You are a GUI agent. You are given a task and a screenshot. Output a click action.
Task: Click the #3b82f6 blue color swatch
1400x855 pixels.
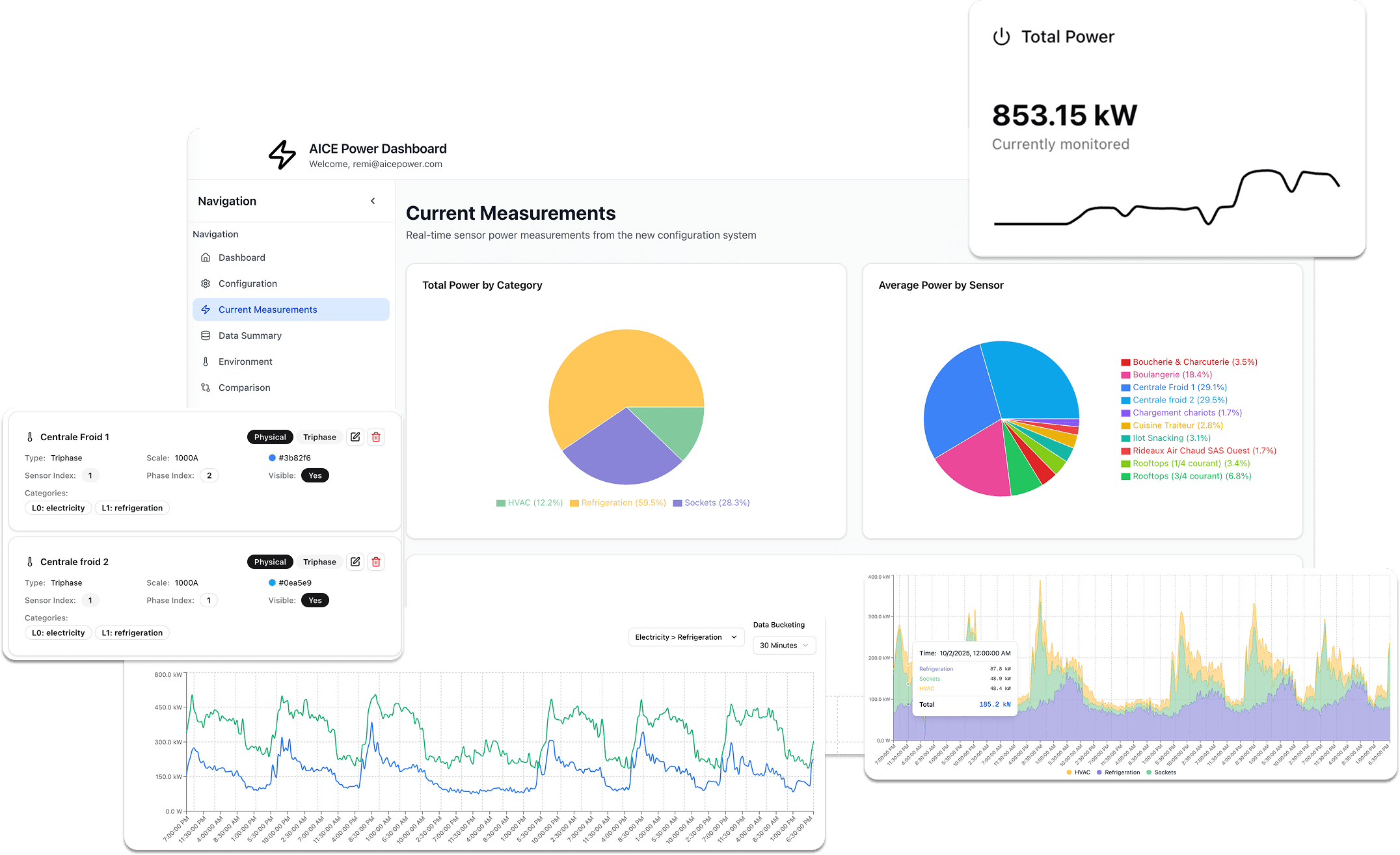[272, 458]
